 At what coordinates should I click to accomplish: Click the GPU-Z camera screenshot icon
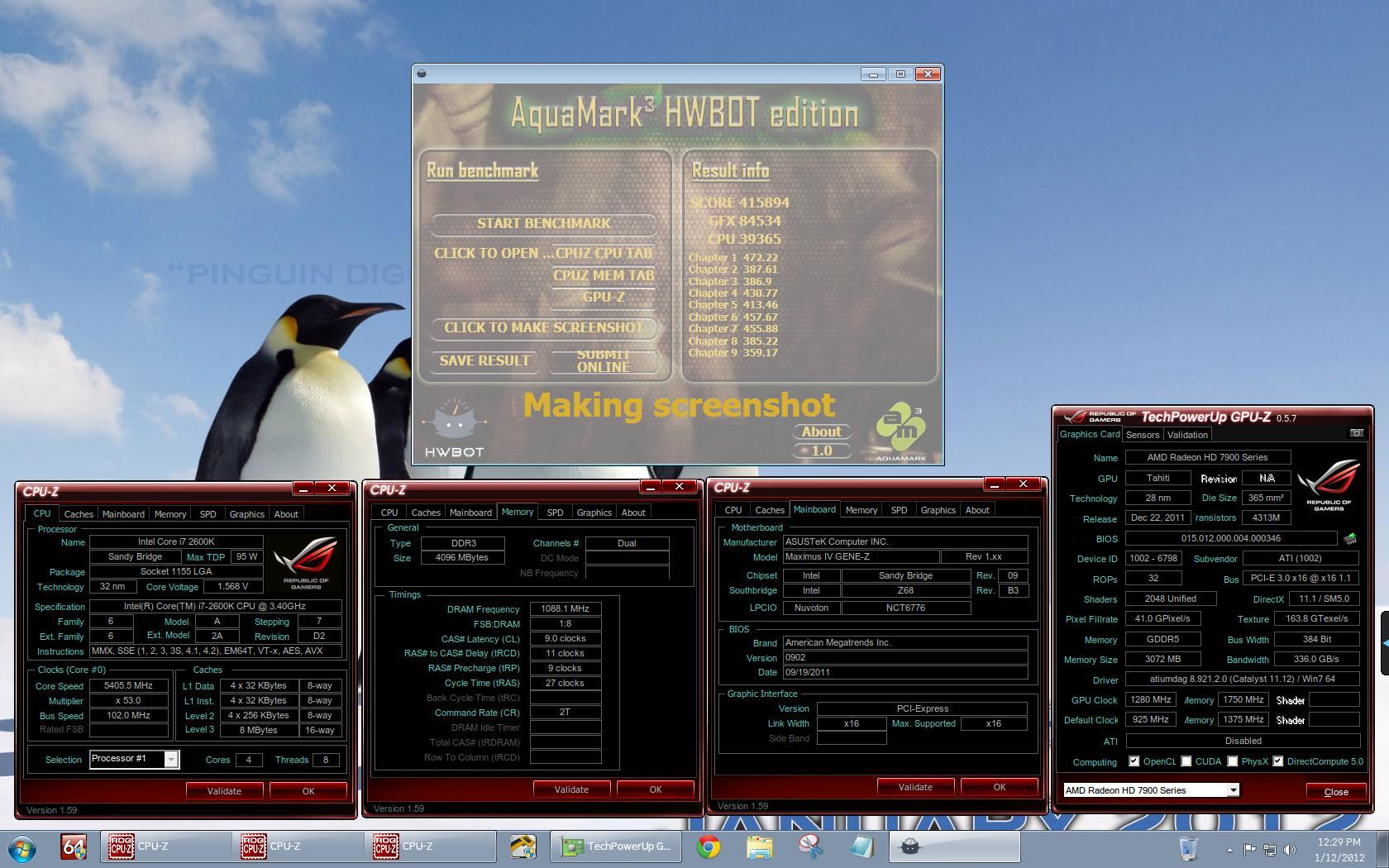point(1356,433)
